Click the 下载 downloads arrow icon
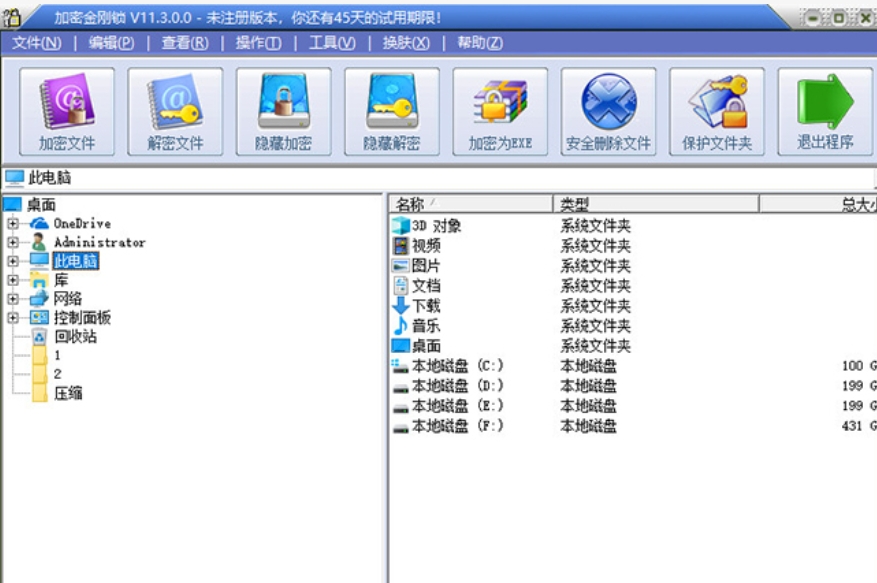The height and width of the screenshot is (583, 877). pyautogui.click(x=400, y=305)
